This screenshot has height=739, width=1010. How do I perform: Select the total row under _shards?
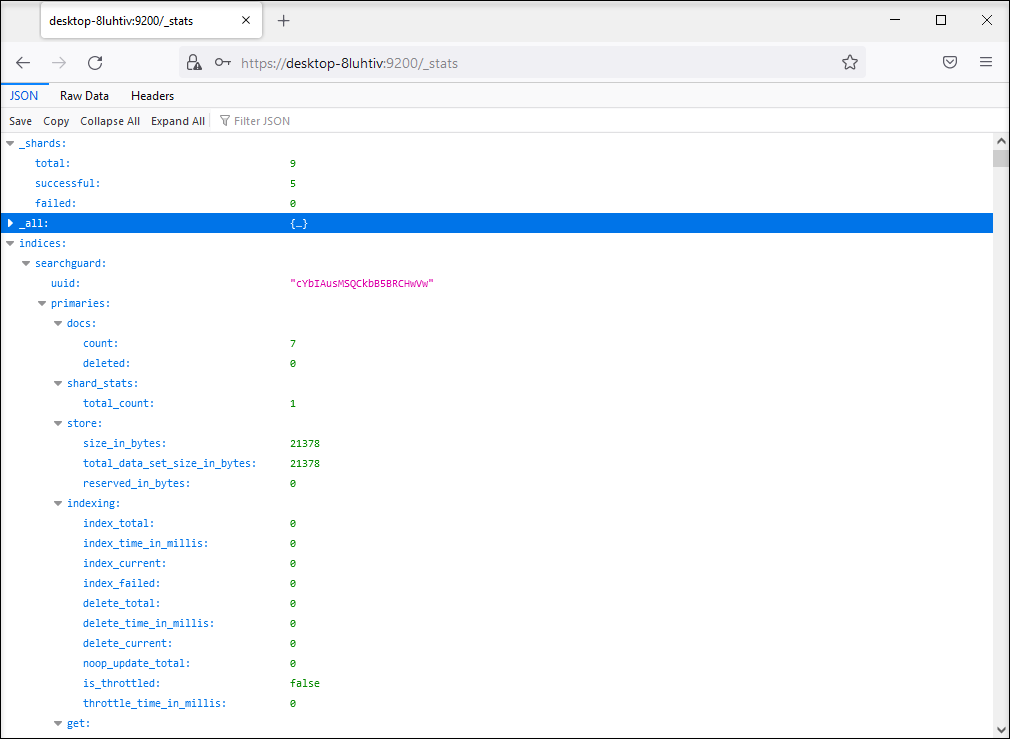point(497,164)
